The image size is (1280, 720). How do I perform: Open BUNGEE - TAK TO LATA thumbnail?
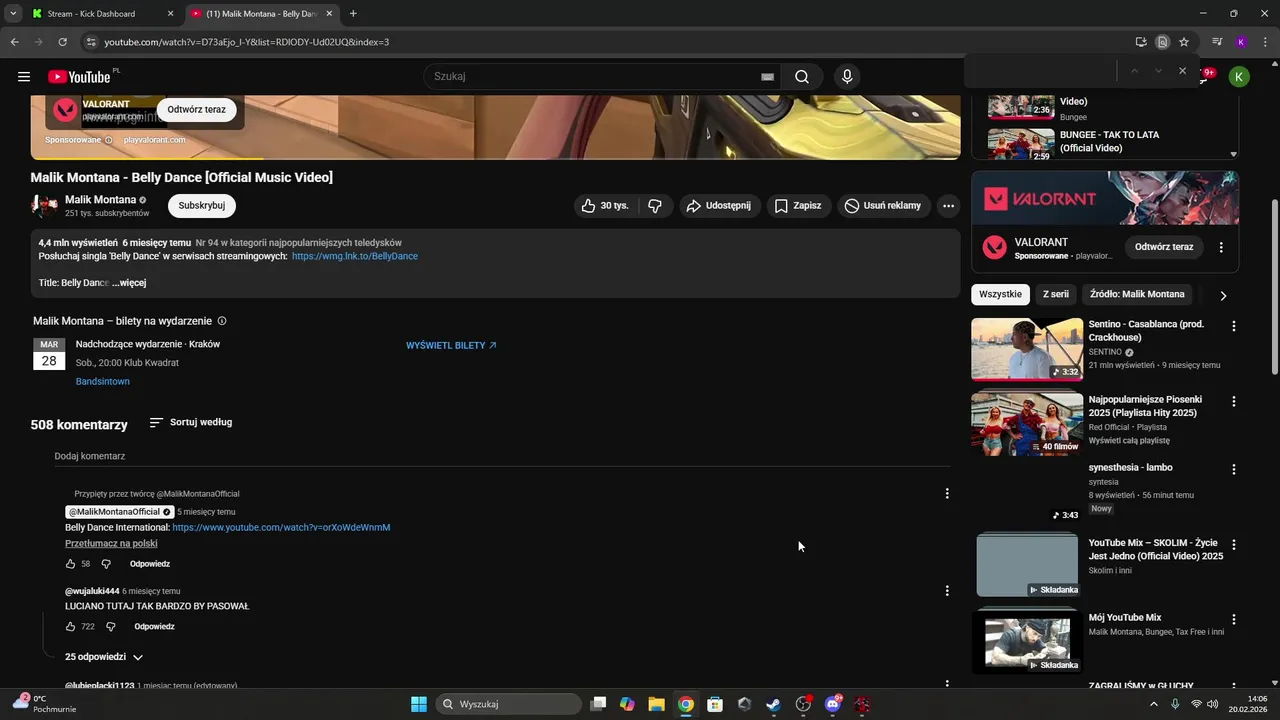(x=1021, y=144)
